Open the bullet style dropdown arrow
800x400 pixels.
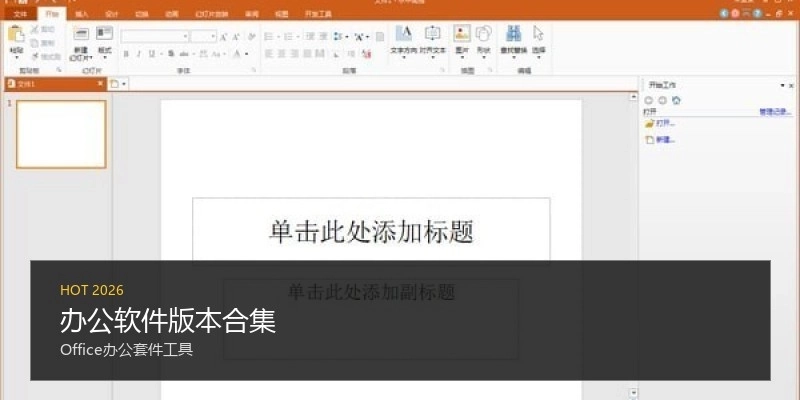point(279,37)
